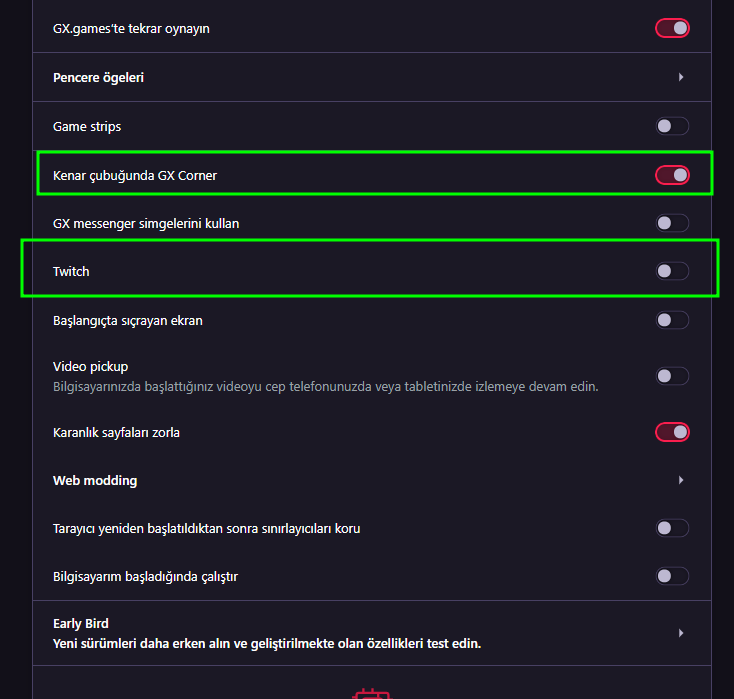Enable the Game strips toggle
This screenshot has height=699, width=734.
pyautogui.click(x=672, y=126)
